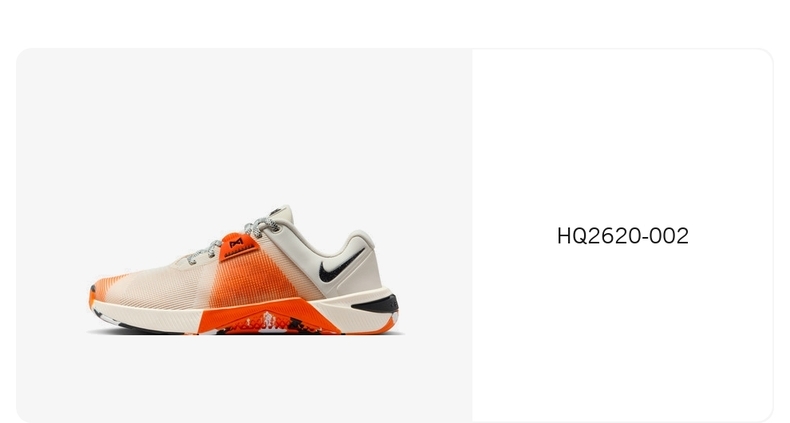790x423 pixels.
Task: Click the gray image background above the shoe
Action: point(244,126)
